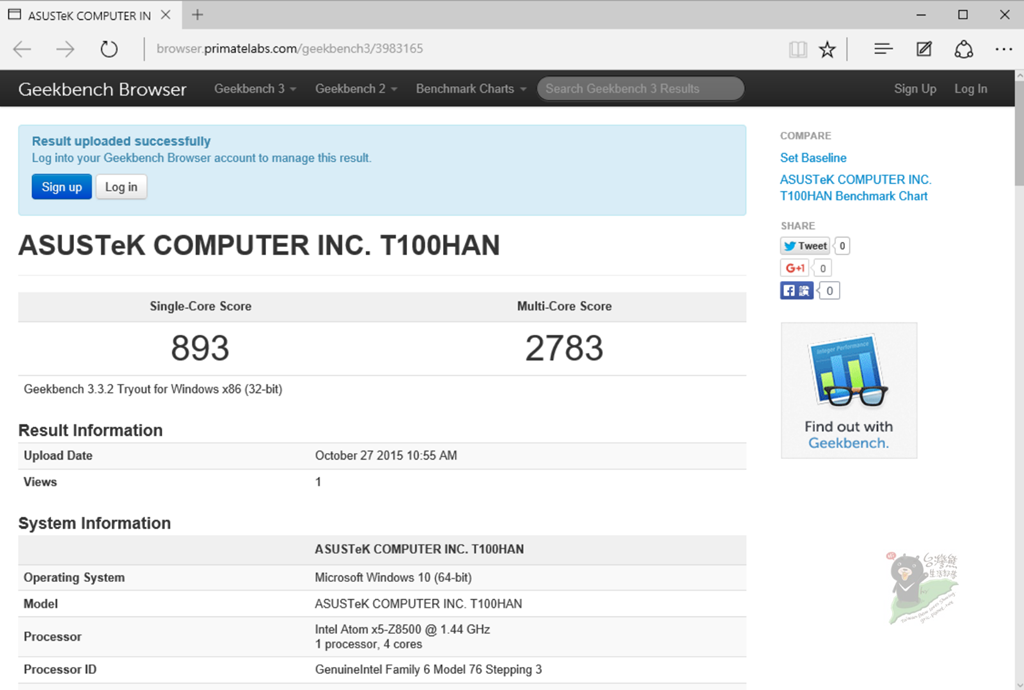
Task: Select the upload date October 27 2015
Action: [x=386, y=456]
